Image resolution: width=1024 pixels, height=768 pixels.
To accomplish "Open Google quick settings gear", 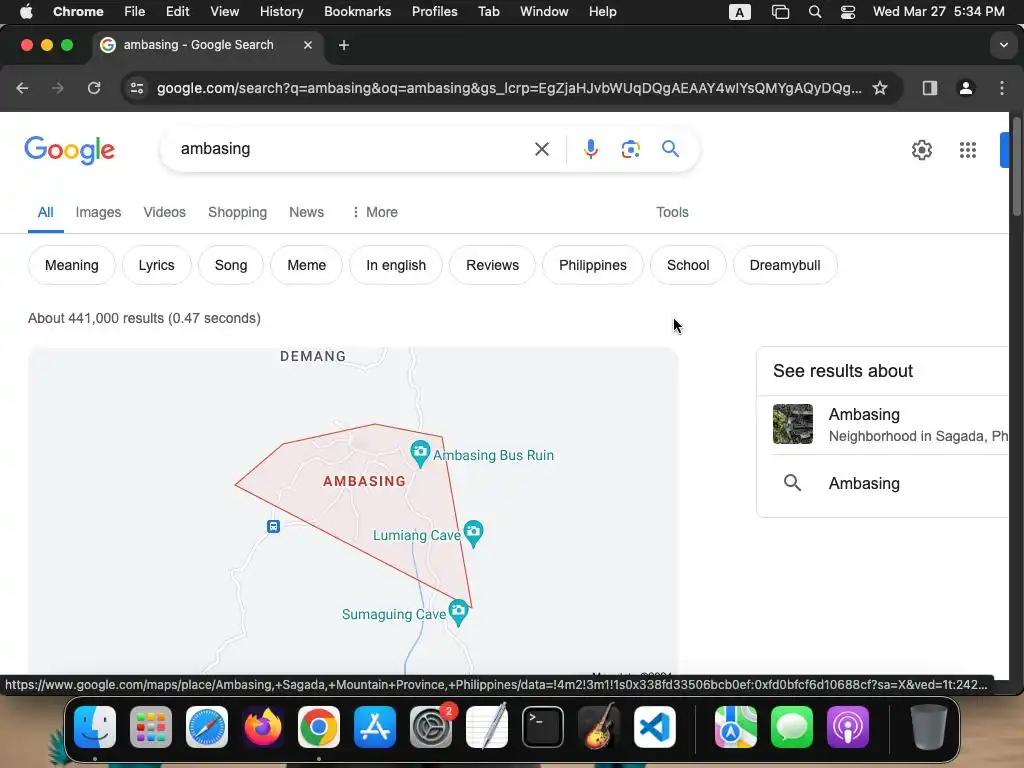I will click(921, 150).
